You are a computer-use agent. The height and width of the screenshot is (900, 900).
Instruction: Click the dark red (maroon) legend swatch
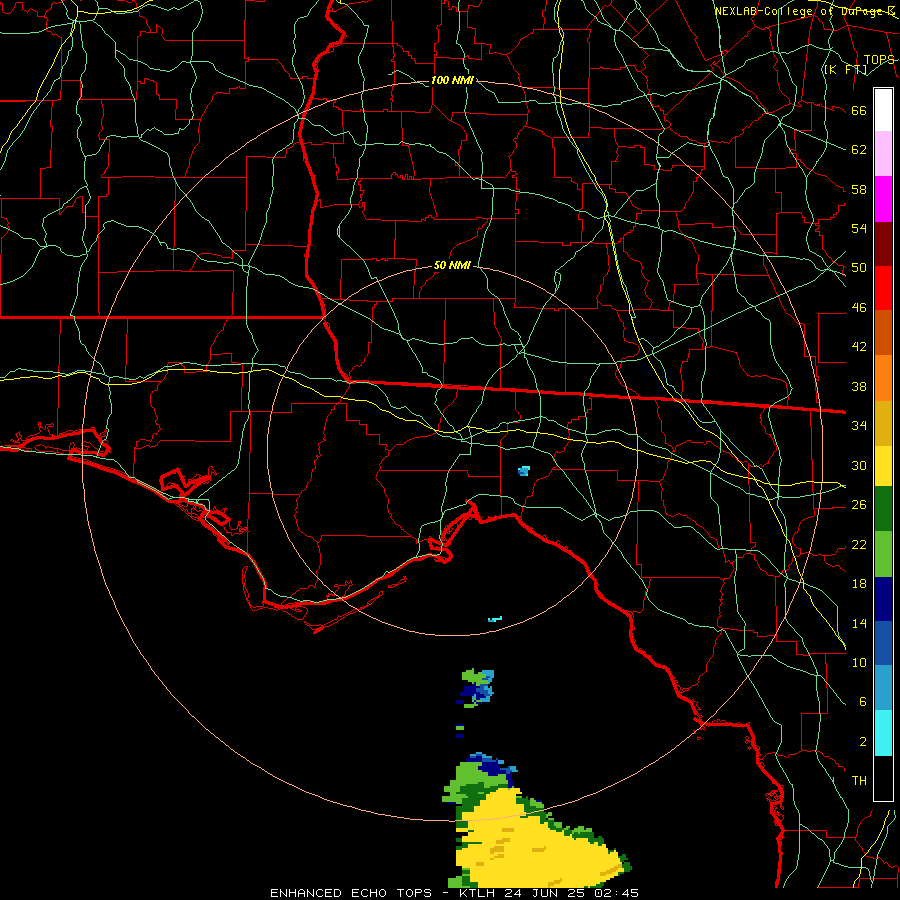click(883, 245)
